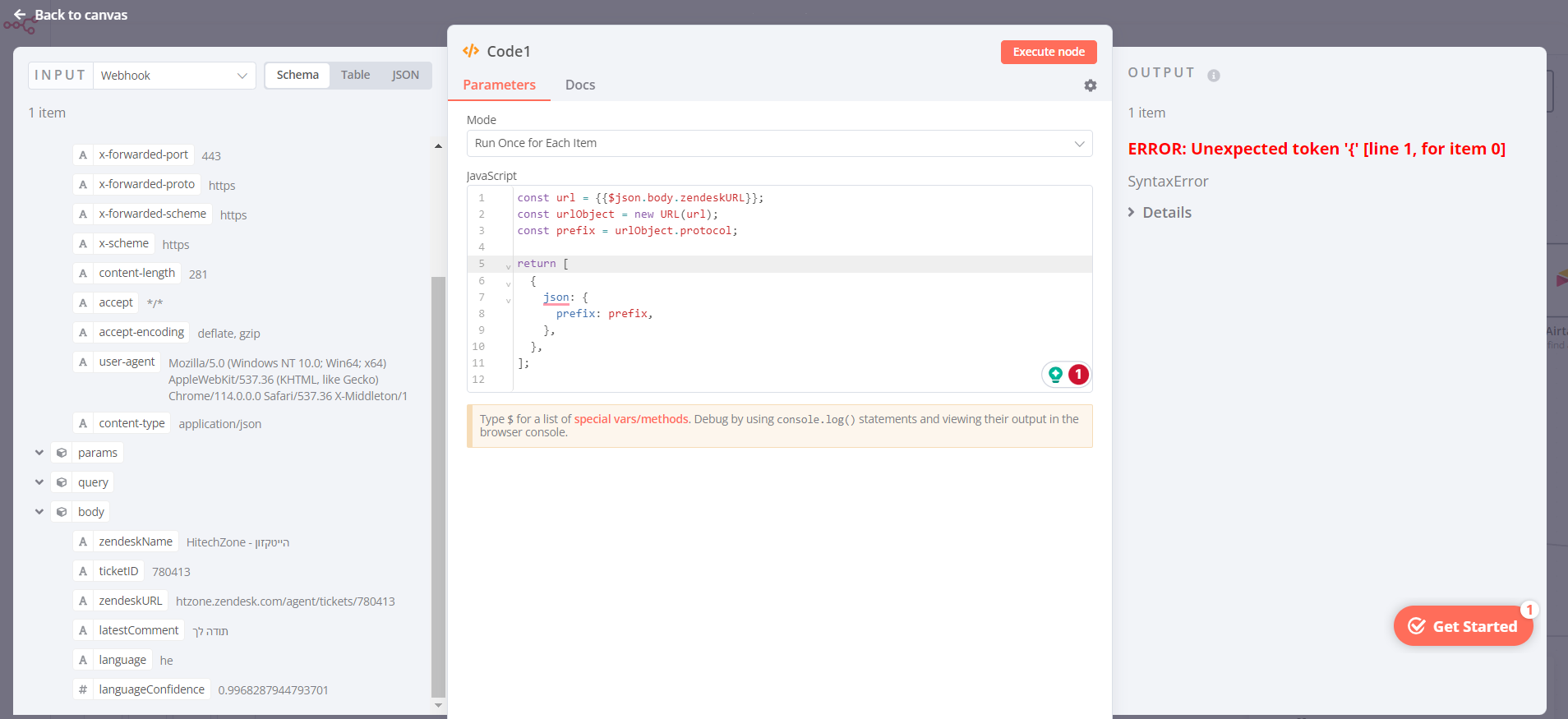Fold the return block at line 5
1568x719 pixels.
[x=508, y=266]
